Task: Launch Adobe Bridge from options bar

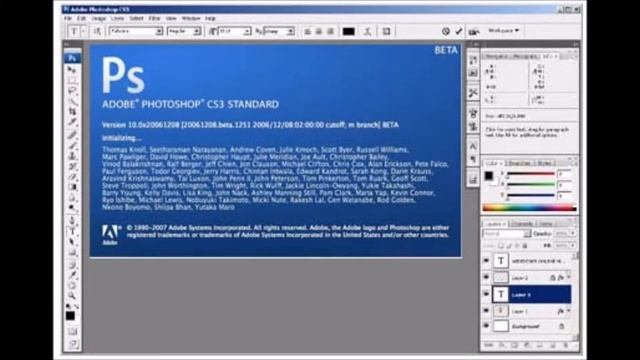Action: pyautogui.click(x=473, y=31)
